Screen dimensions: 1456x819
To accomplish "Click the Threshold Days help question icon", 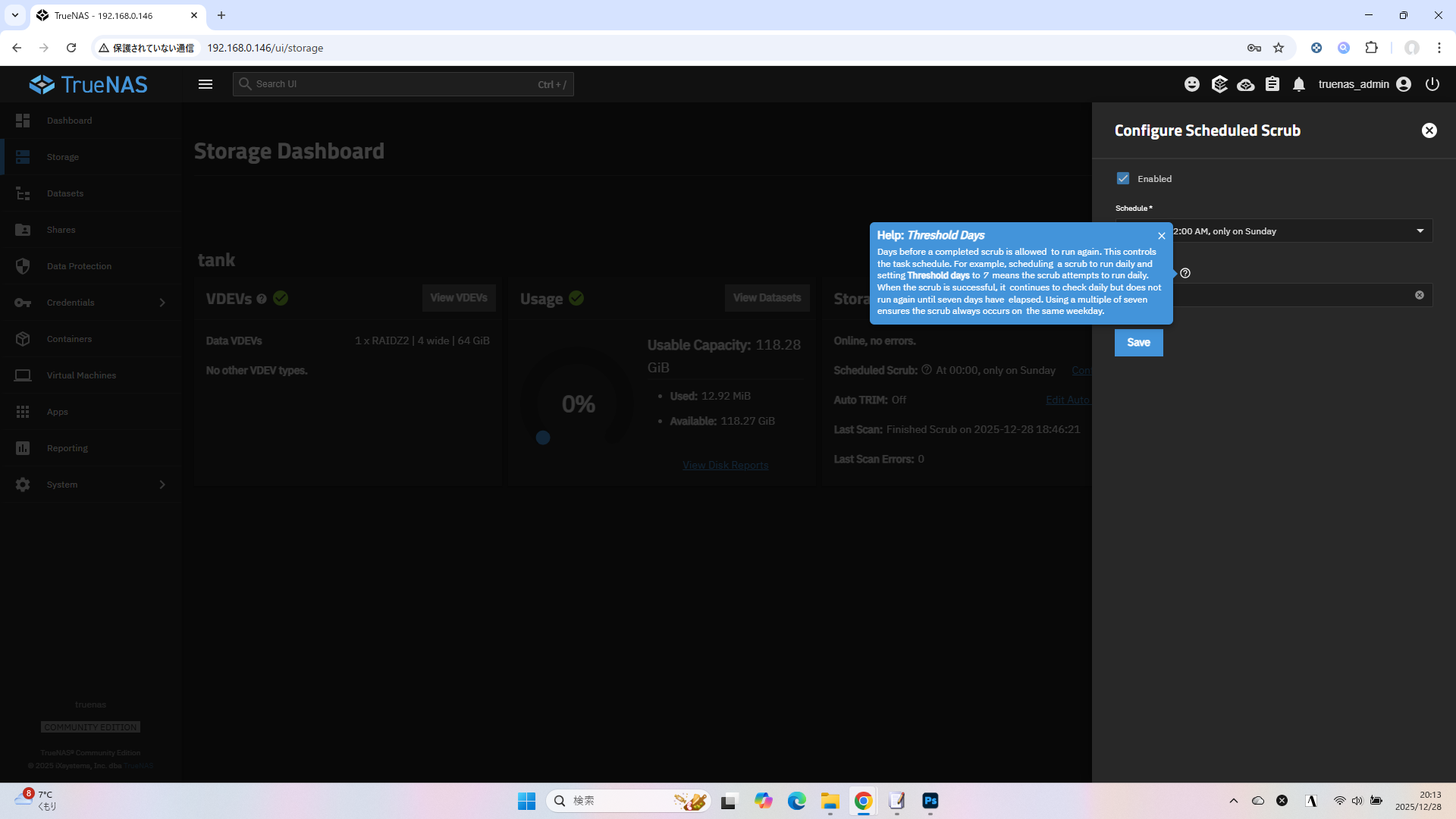I will click(1185, 273).
